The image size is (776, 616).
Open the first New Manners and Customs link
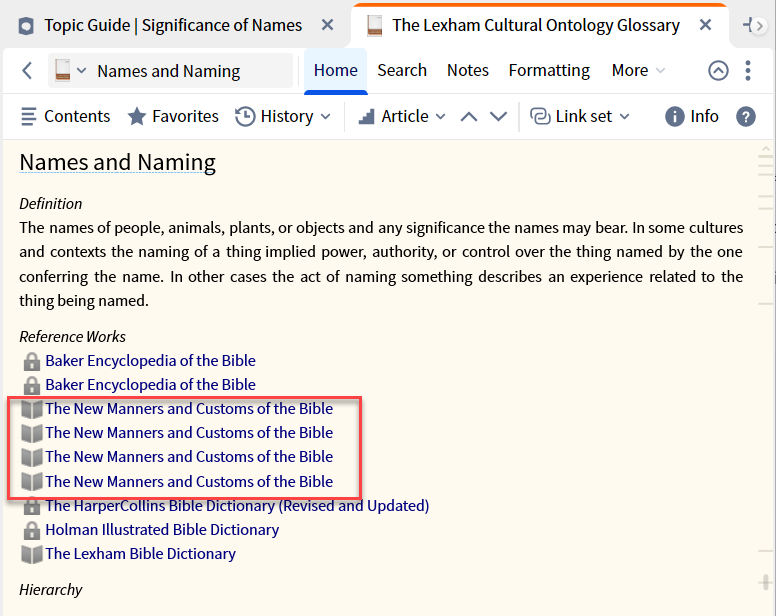point(189,409)
